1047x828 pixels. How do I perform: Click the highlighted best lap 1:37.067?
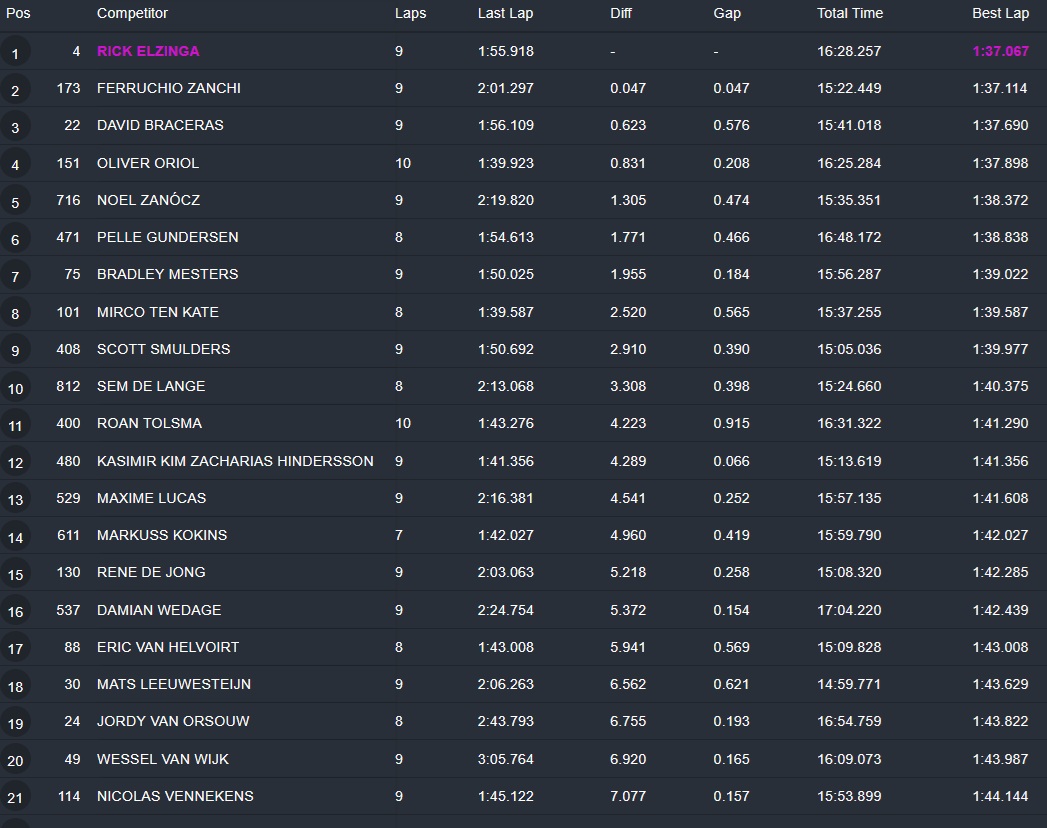(1000, 51)
